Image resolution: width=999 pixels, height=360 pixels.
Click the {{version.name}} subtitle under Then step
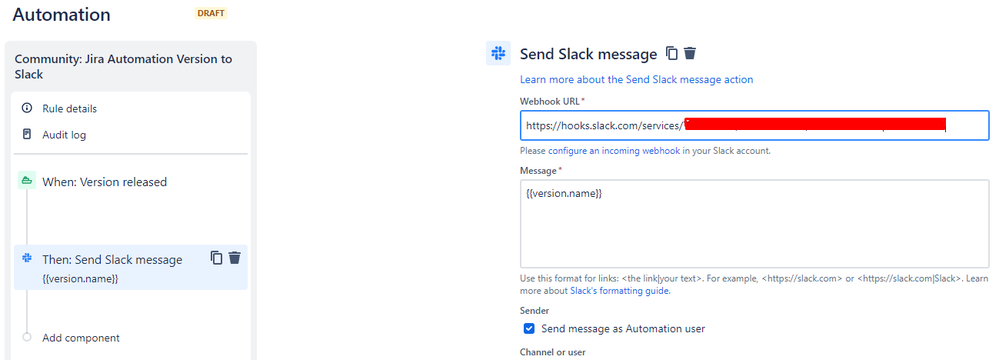80,278
